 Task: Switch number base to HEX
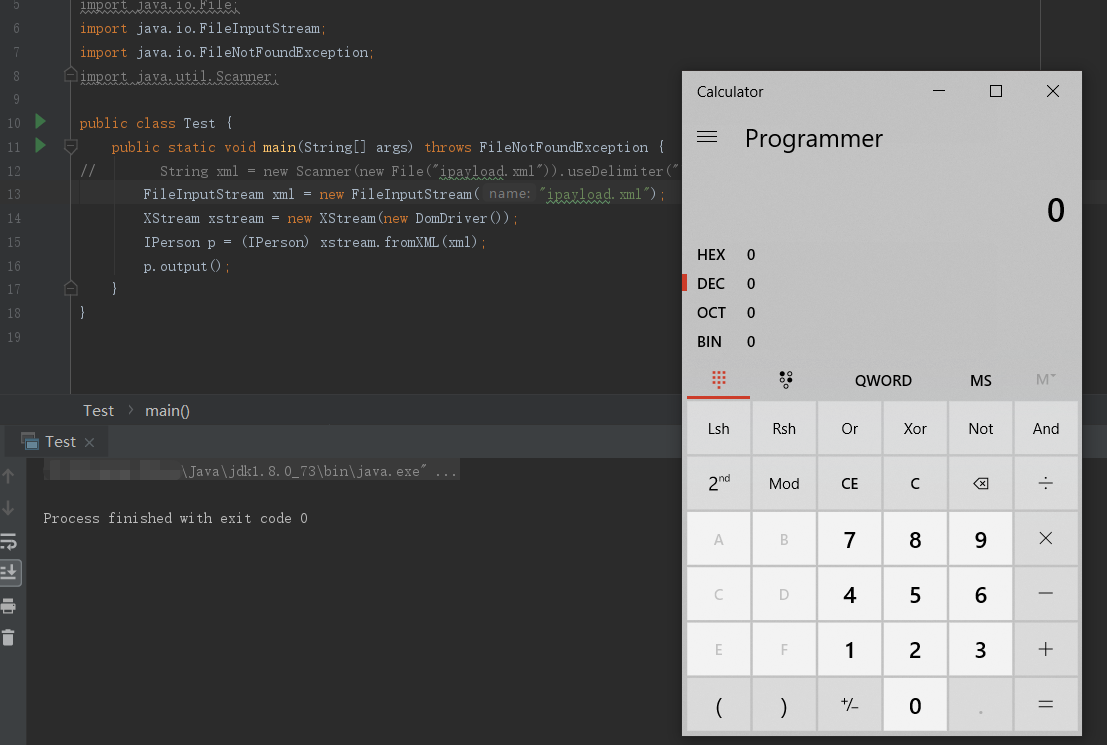(711, 255)
